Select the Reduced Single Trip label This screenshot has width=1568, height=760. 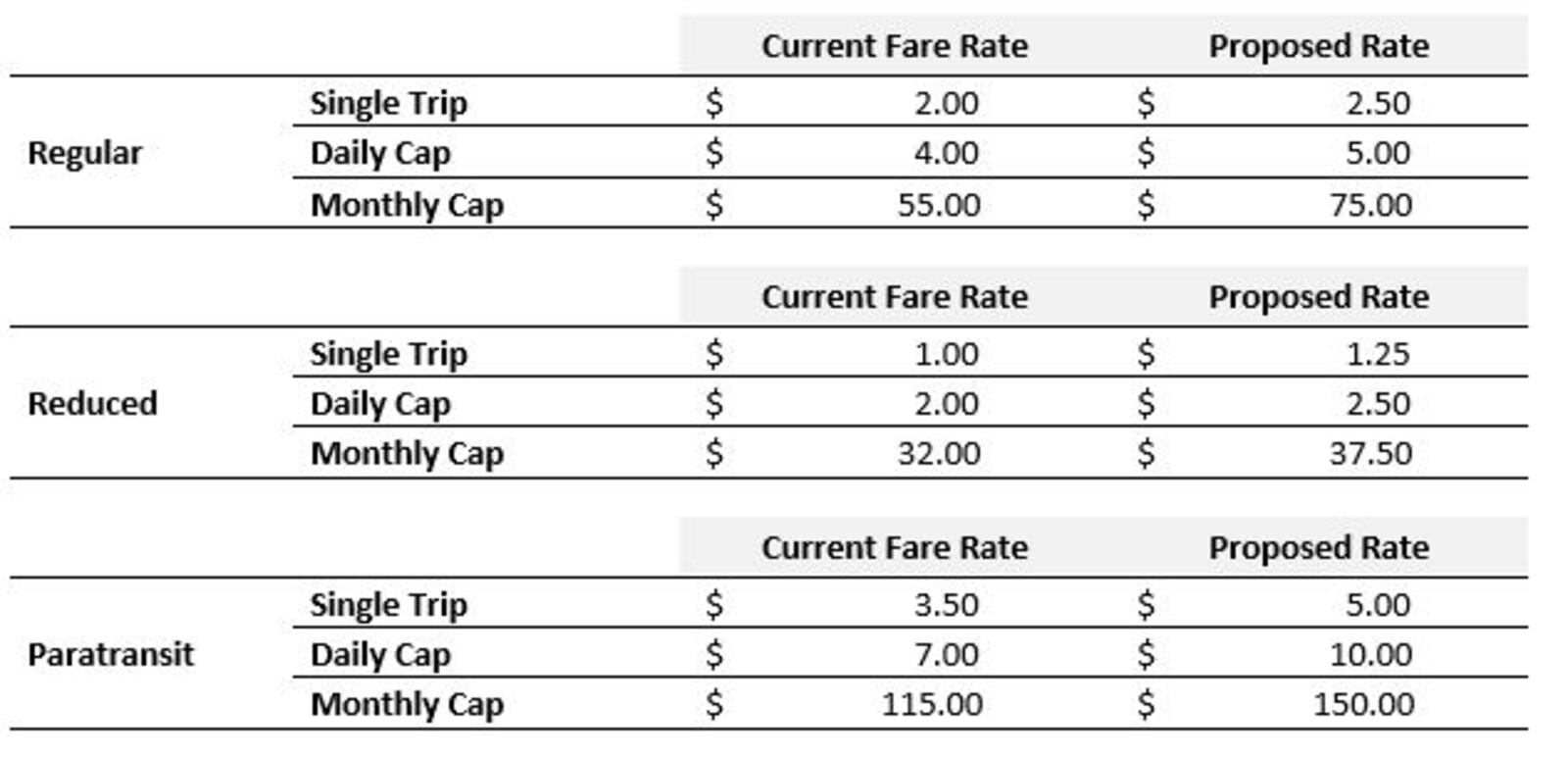[388, 354]
